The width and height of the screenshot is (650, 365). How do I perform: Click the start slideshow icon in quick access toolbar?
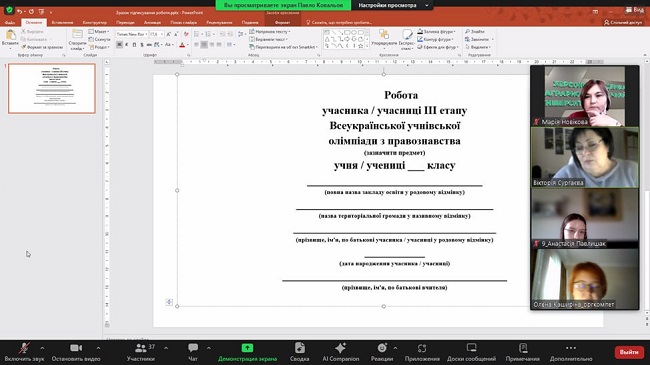[41, 12]
